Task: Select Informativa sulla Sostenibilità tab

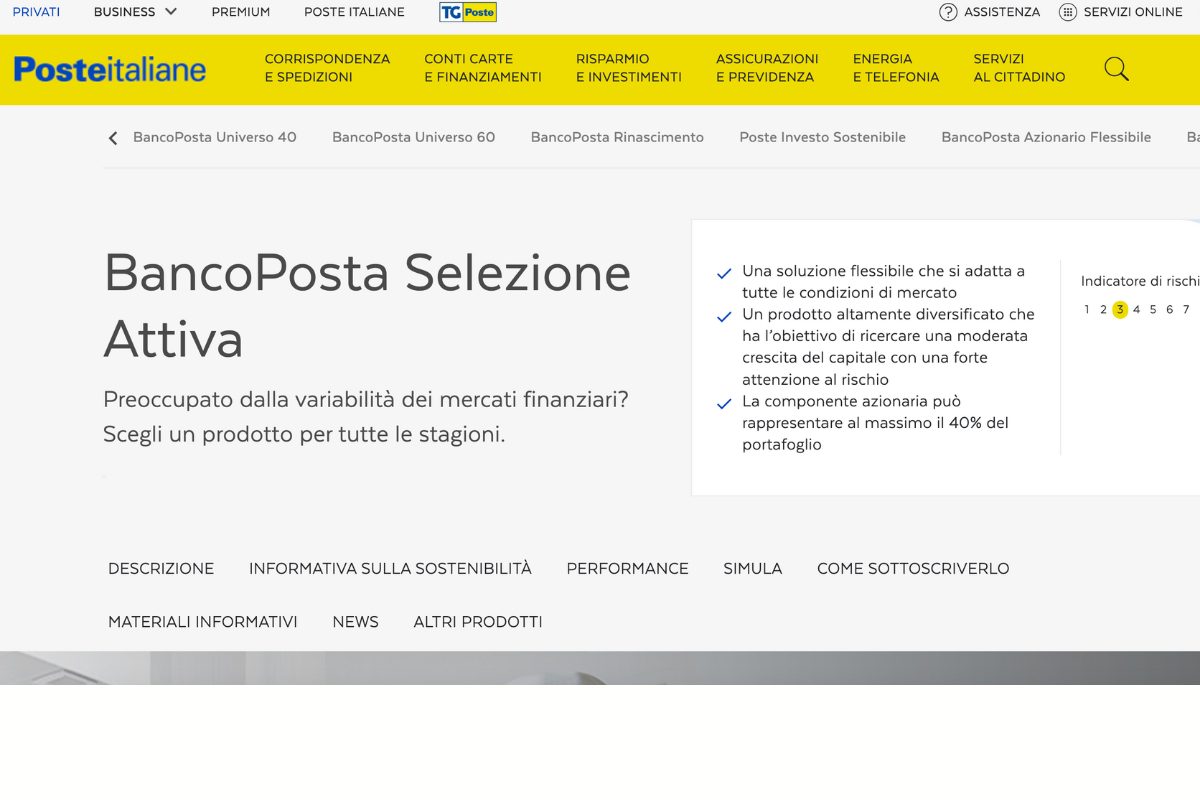Action: (x=390, y=568)
